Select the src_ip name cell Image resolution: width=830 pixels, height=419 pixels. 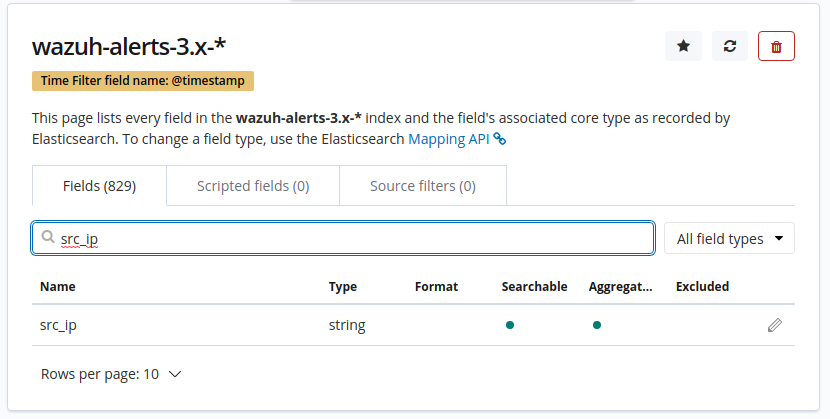click(58, 325)
